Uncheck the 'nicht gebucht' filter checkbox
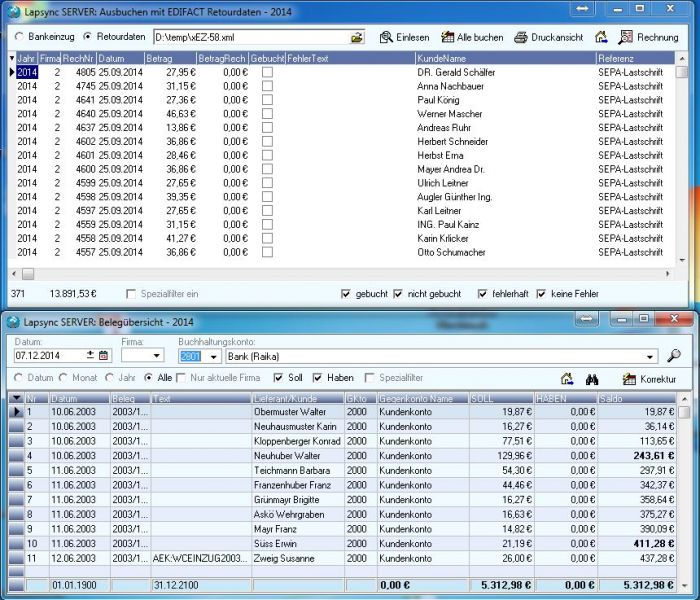 pyautogui.click(x=400, y=294)
